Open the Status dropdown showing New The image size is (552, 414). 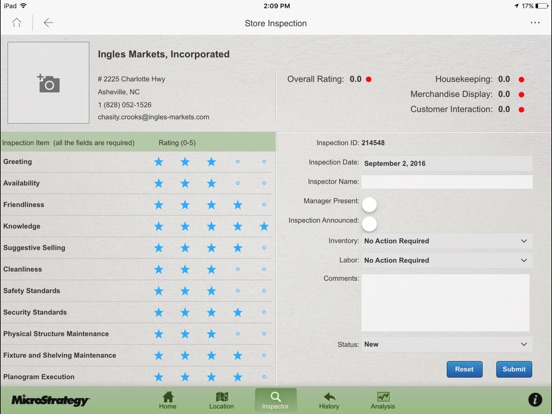(447, 344)
